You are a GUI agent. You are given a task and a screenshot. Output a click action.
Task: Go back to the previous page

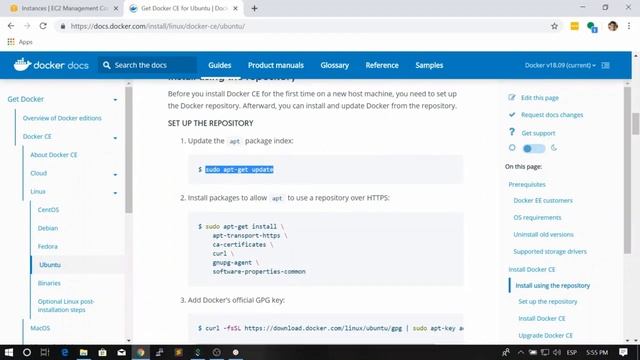(11, 26)
